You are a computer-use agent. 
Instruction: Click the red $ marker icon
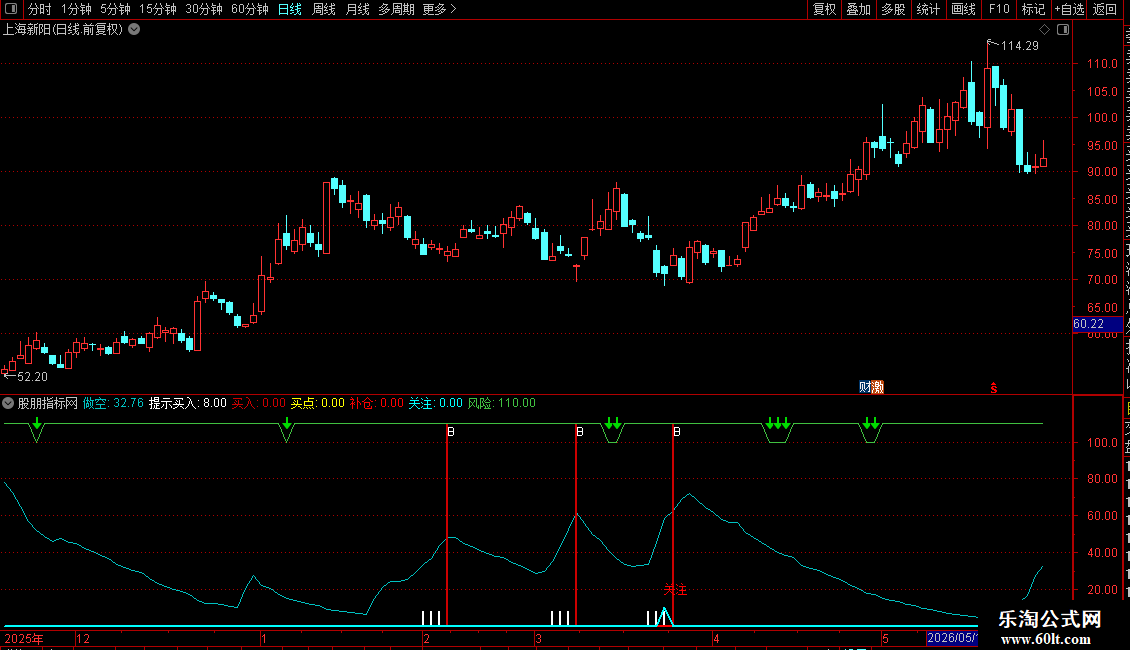click(x=994, y=388)
